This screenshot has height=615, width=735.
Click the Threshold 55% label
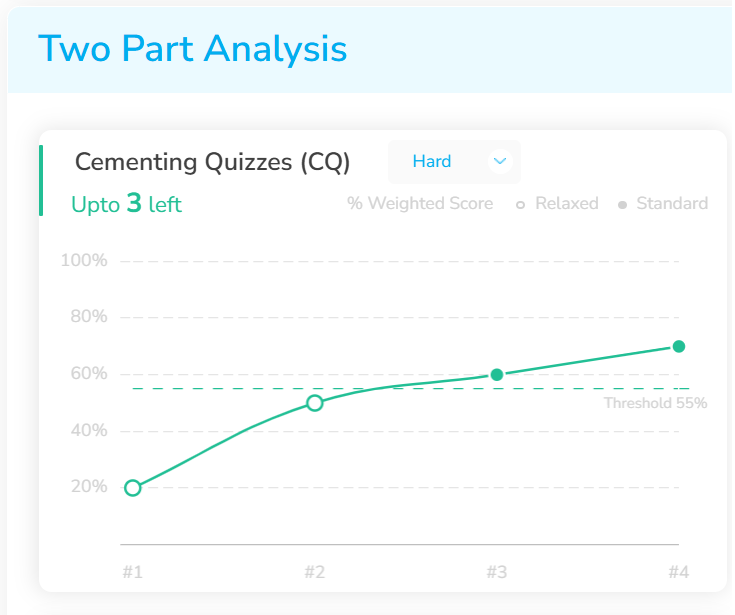655,403
